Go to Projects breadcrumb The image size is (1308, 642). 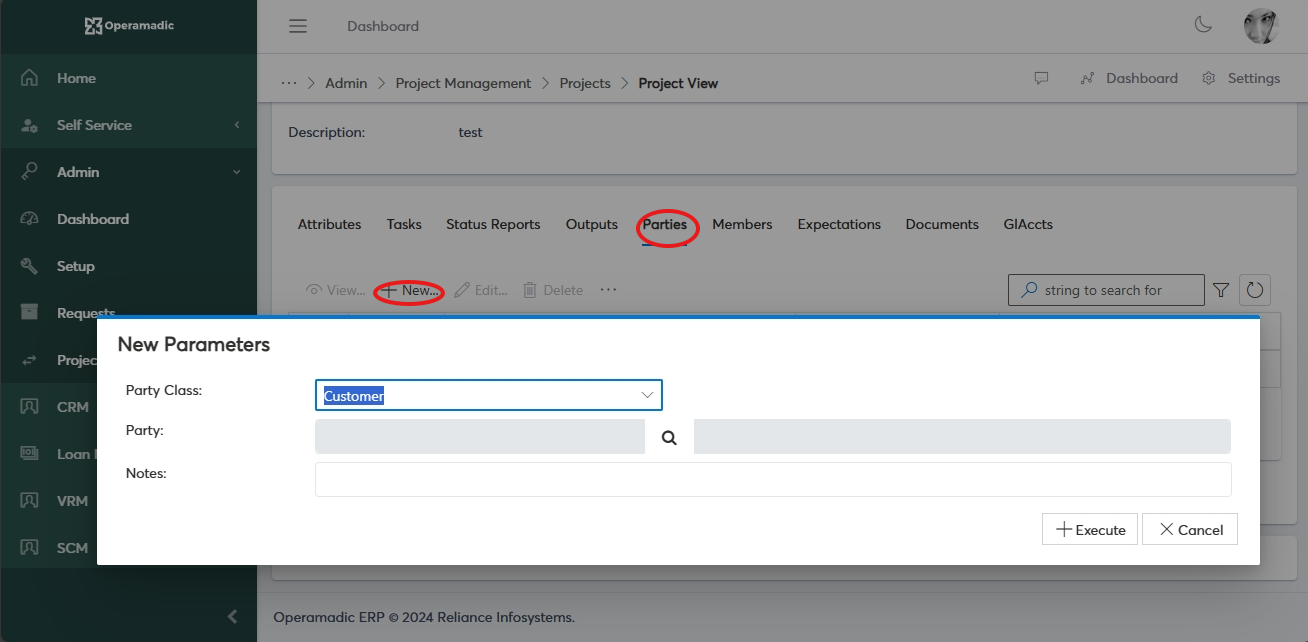pyautogui.click(x=585, y=83)
